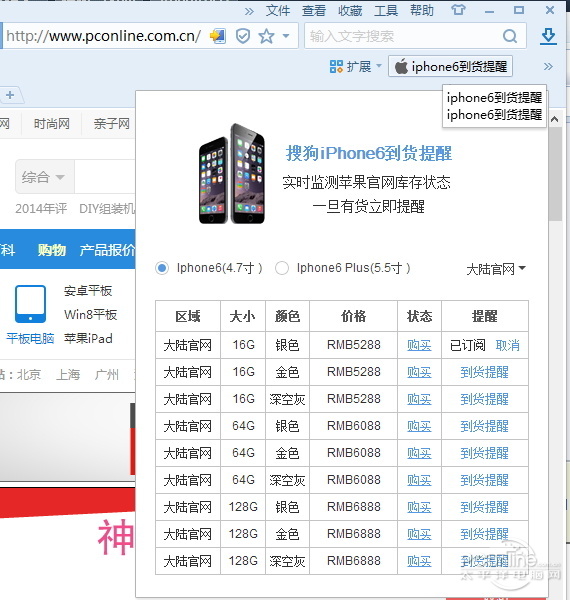
Task: Open a new tab with plus button
Action: pos(10,95)
